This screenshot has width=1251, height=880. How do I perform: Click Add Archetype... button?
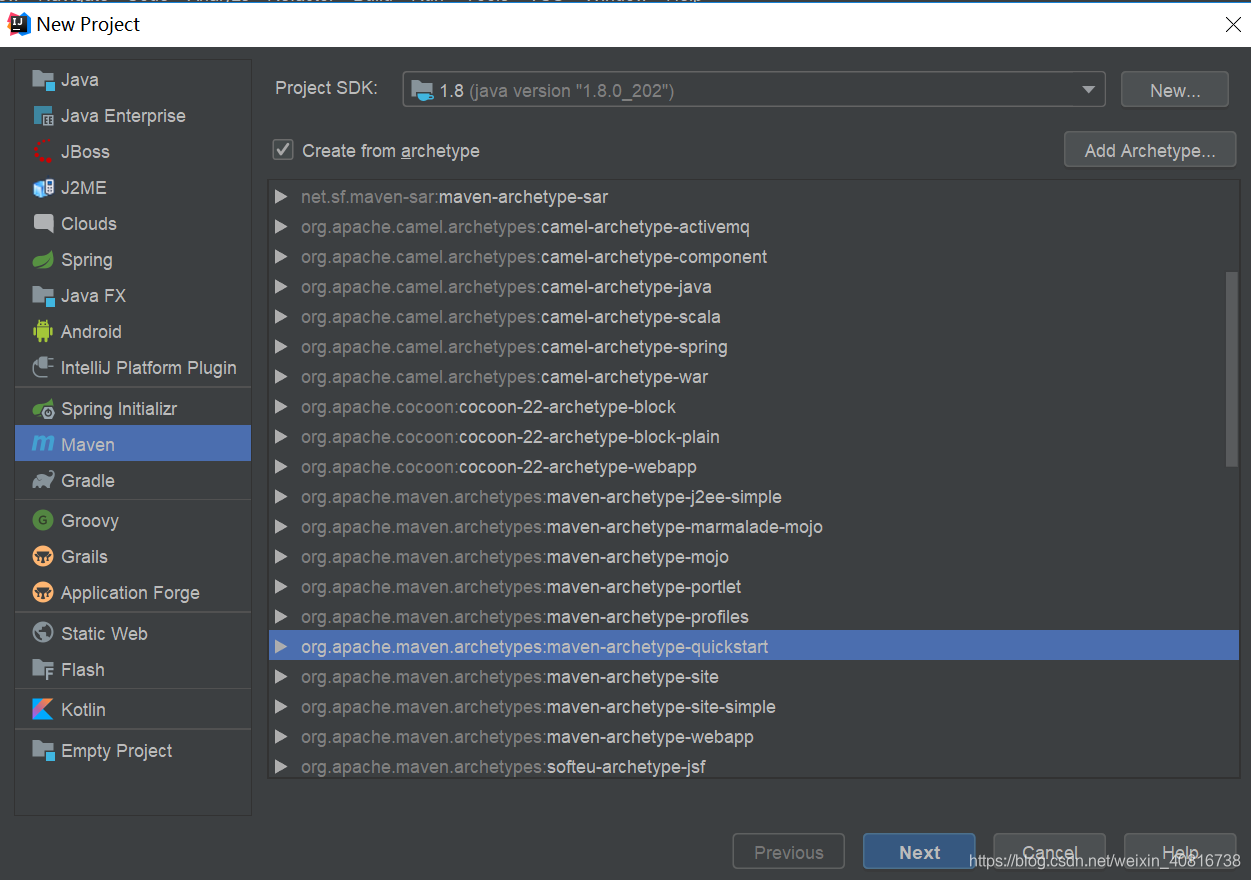click(1150, 150)
